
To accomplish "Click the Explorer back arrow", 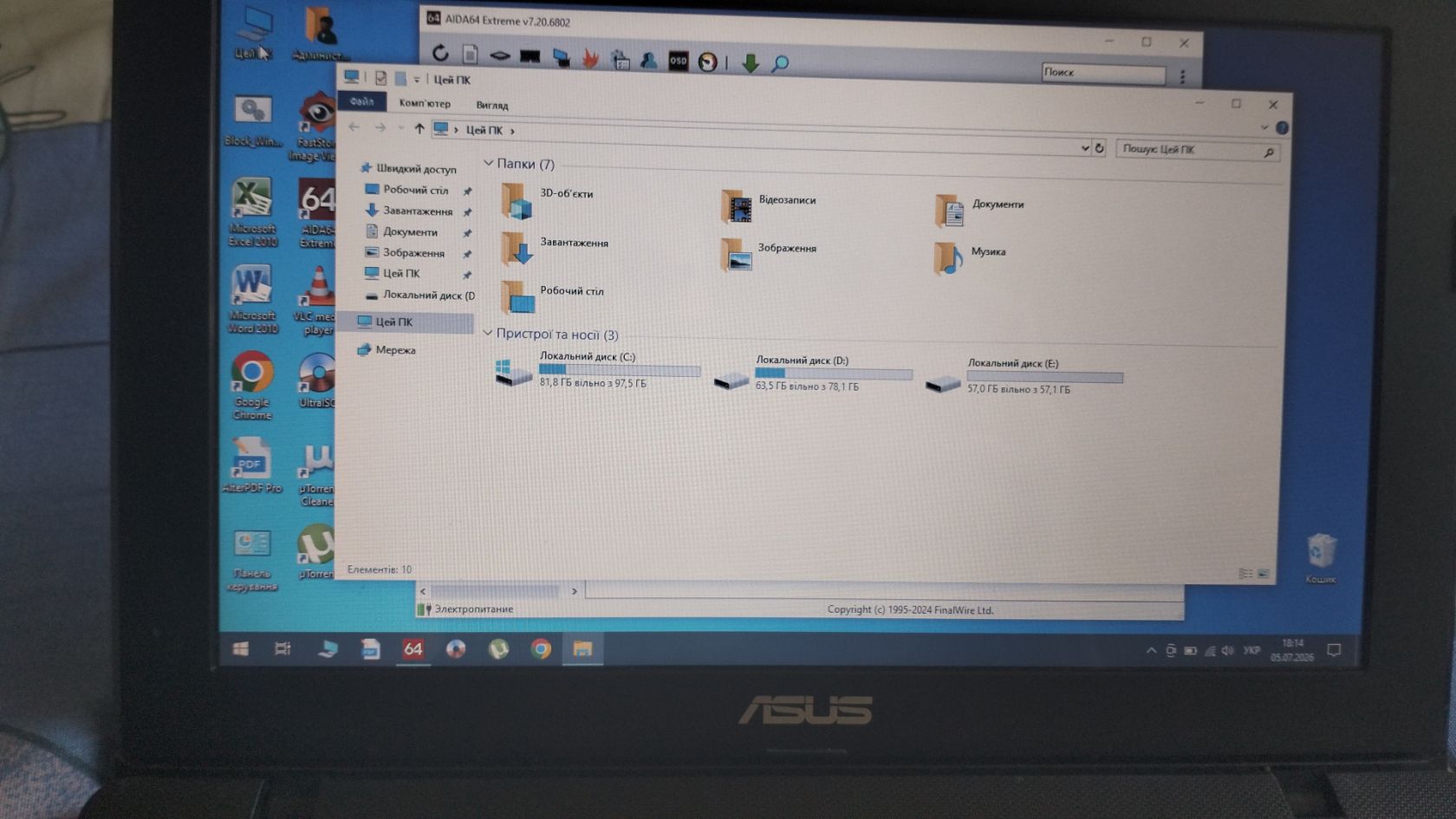I will click(354, 127).
